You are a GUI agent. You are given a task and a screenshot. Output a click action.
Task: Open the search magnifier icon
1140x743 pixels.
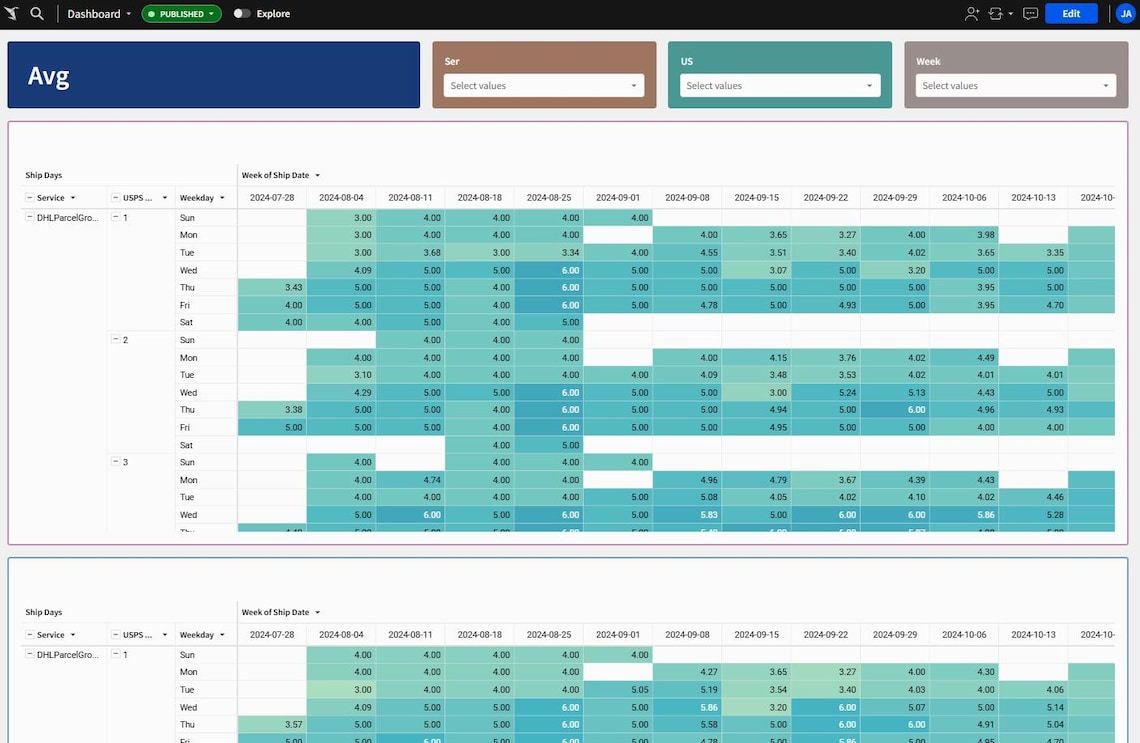coord(36,14)
